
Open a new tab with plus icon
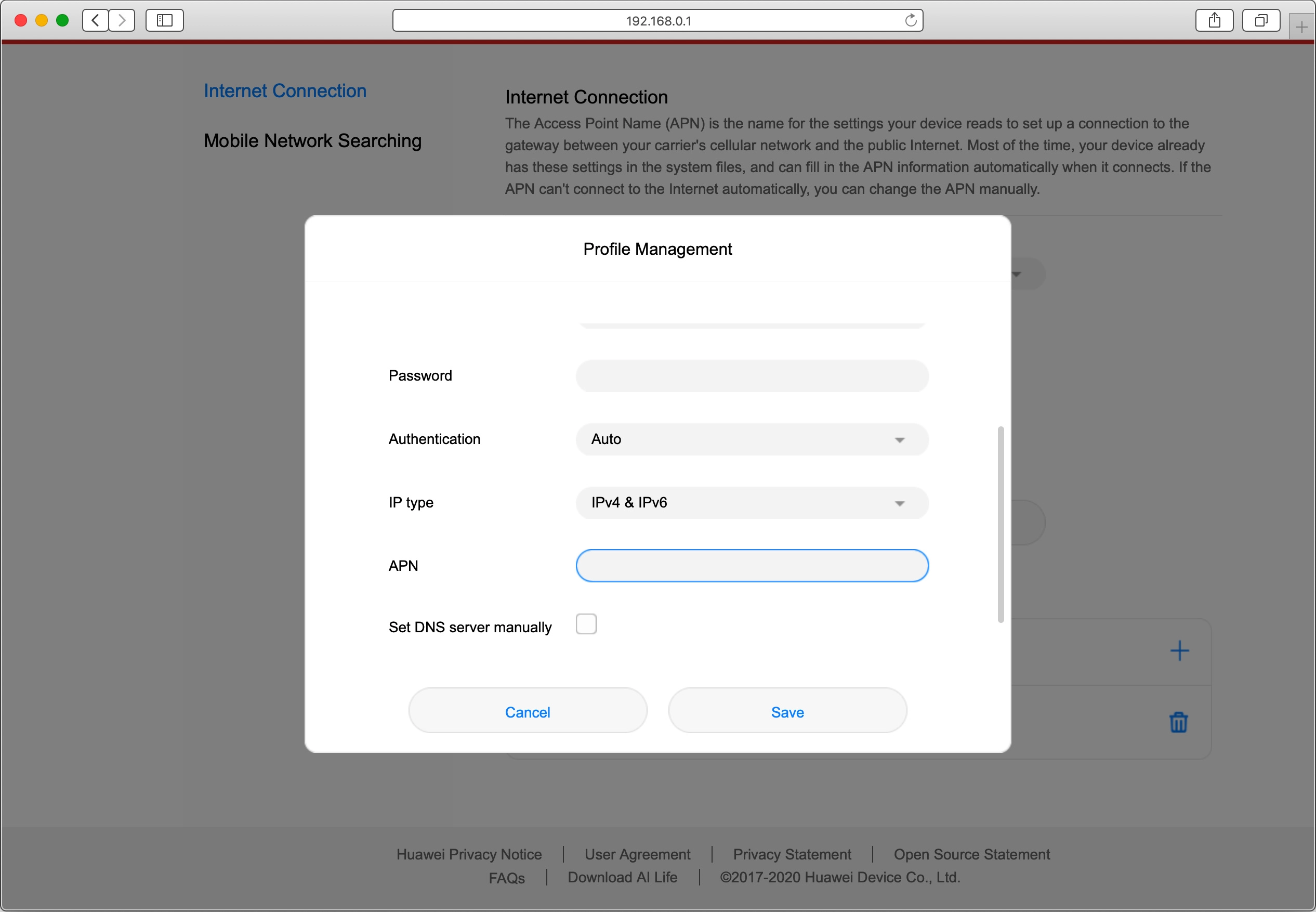[x=1302, y=27]
